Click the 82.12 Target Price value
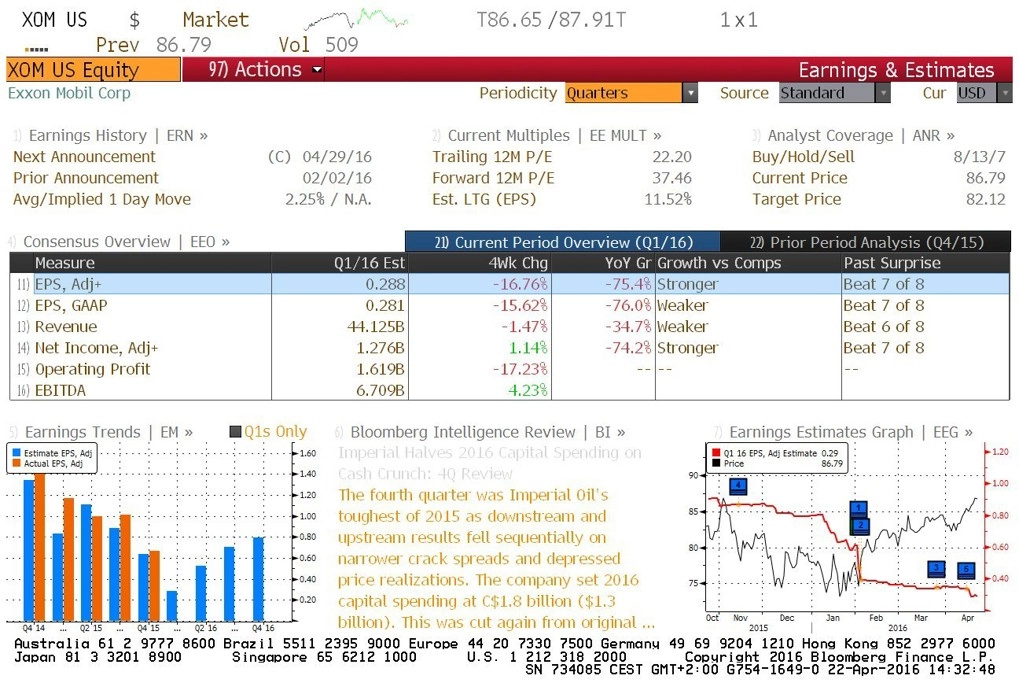This screenshot has width=1019, height=683. tap(986, 200)
